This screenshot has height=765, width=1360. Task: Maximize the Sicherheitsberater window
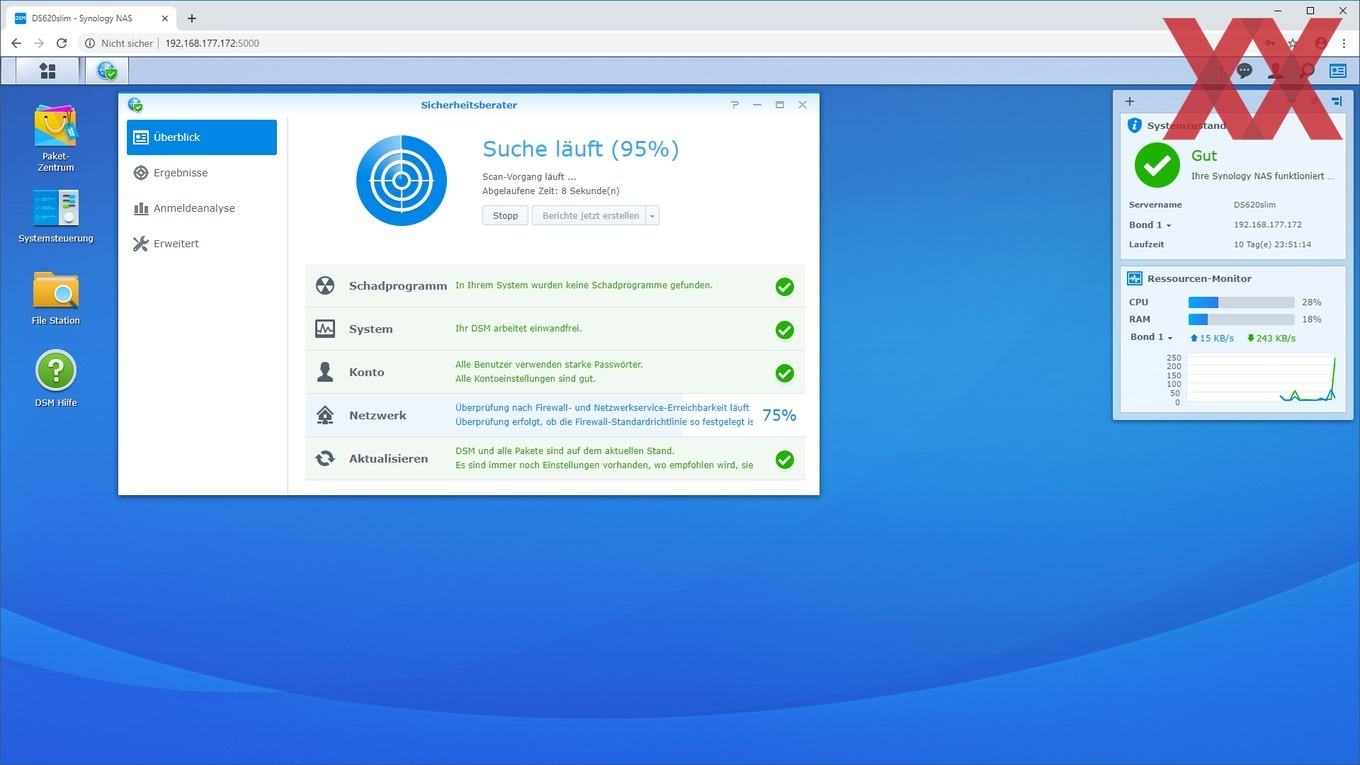point(779,105)
